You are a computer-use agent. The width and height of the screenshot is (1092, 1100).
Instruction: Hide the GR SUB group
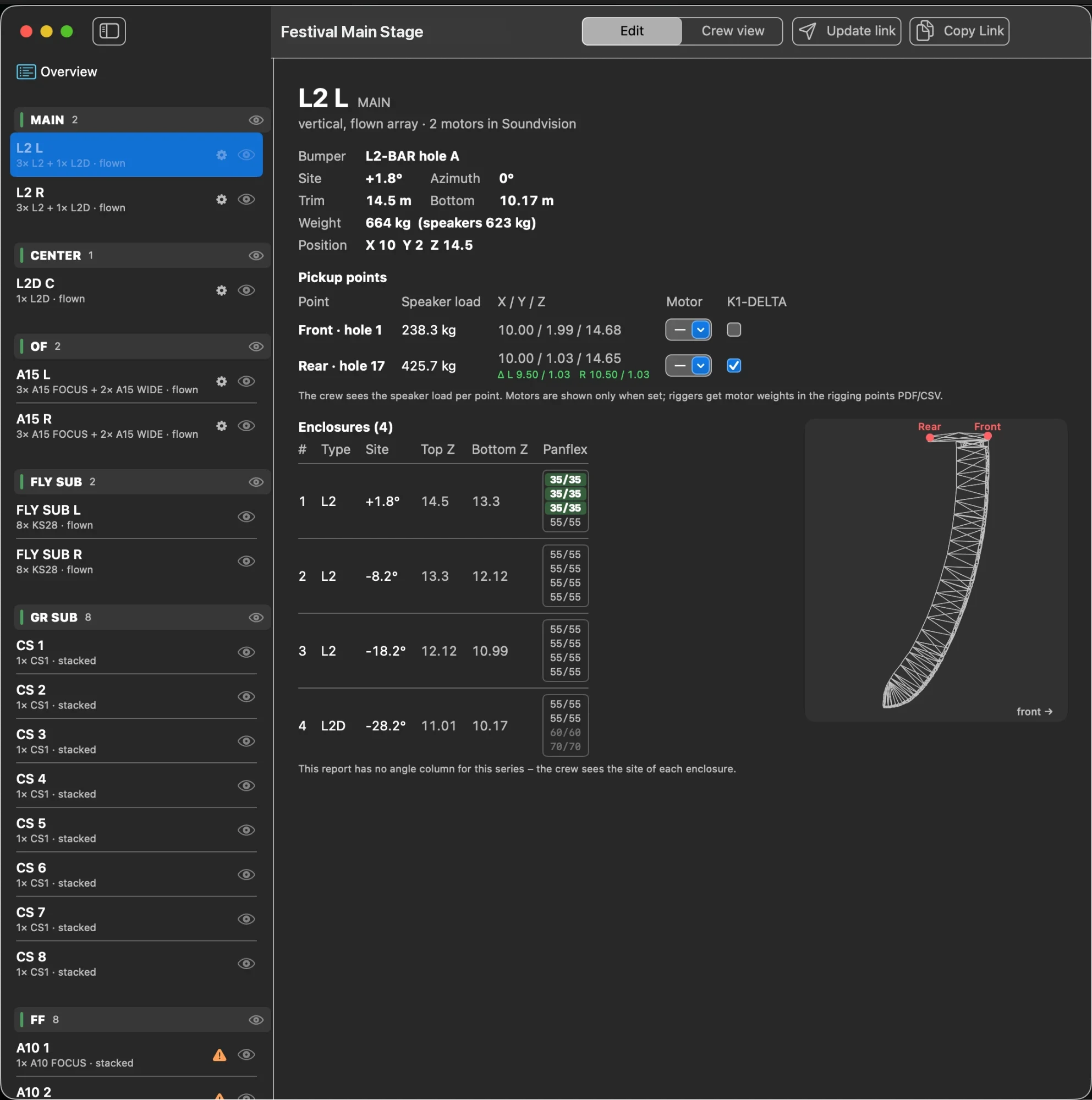pos(256,618)
